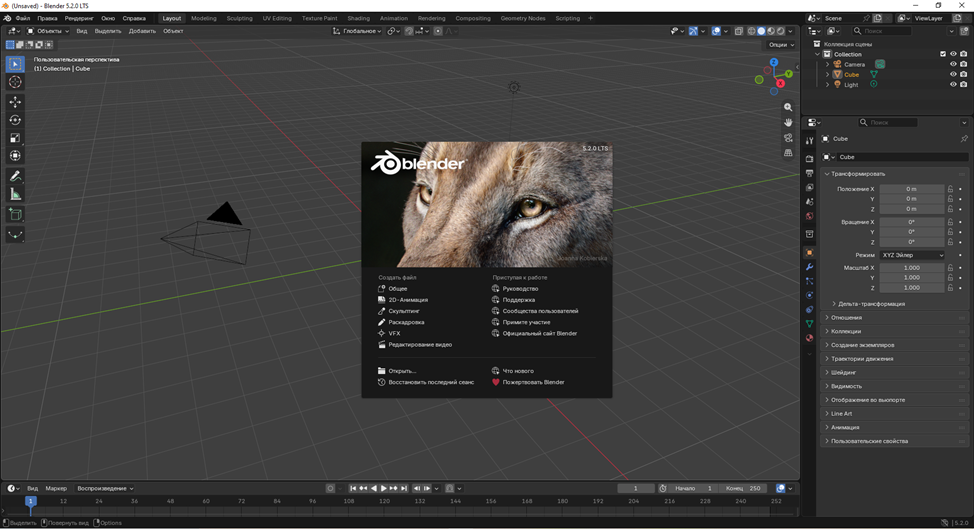Viewport: 974px width, 529px height.
Task: Open the Render properties tab icon
Action: (x=809, y=159)
